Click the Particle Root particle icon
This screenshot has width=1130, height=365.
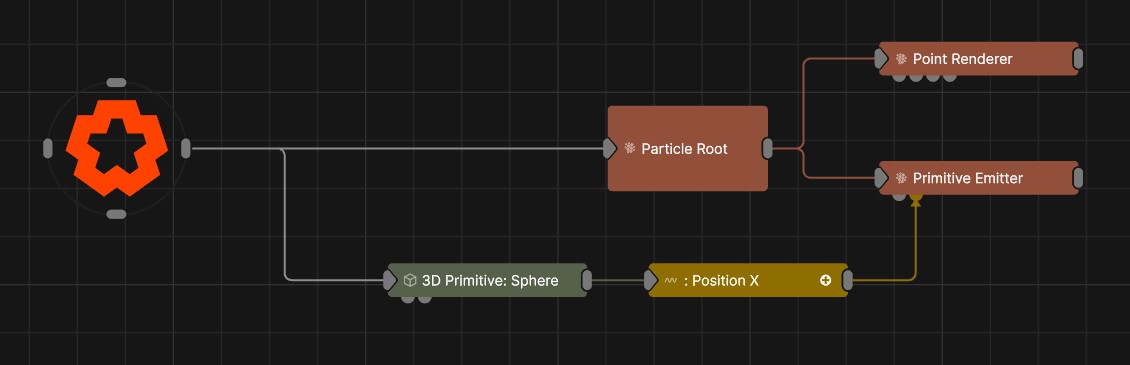click(630, 149)
